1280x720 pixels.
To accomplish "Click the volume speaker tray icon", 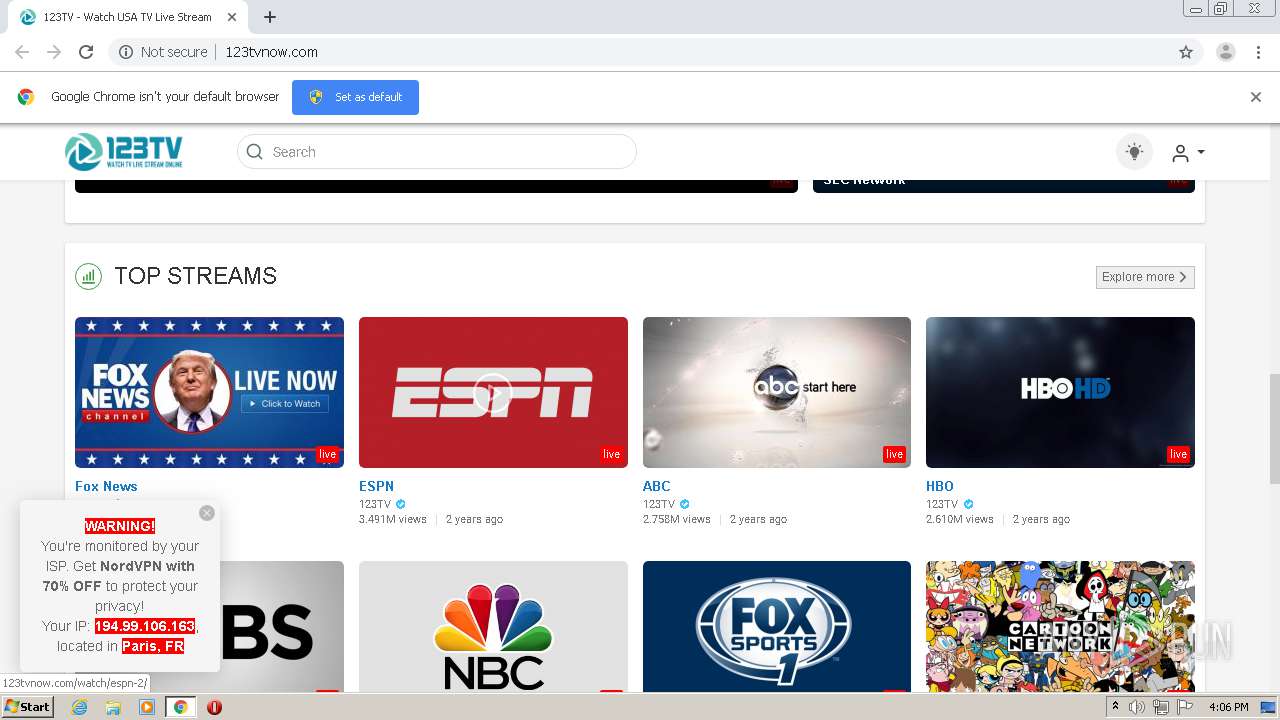I will pyautogui.click(x=1137, y=707).
